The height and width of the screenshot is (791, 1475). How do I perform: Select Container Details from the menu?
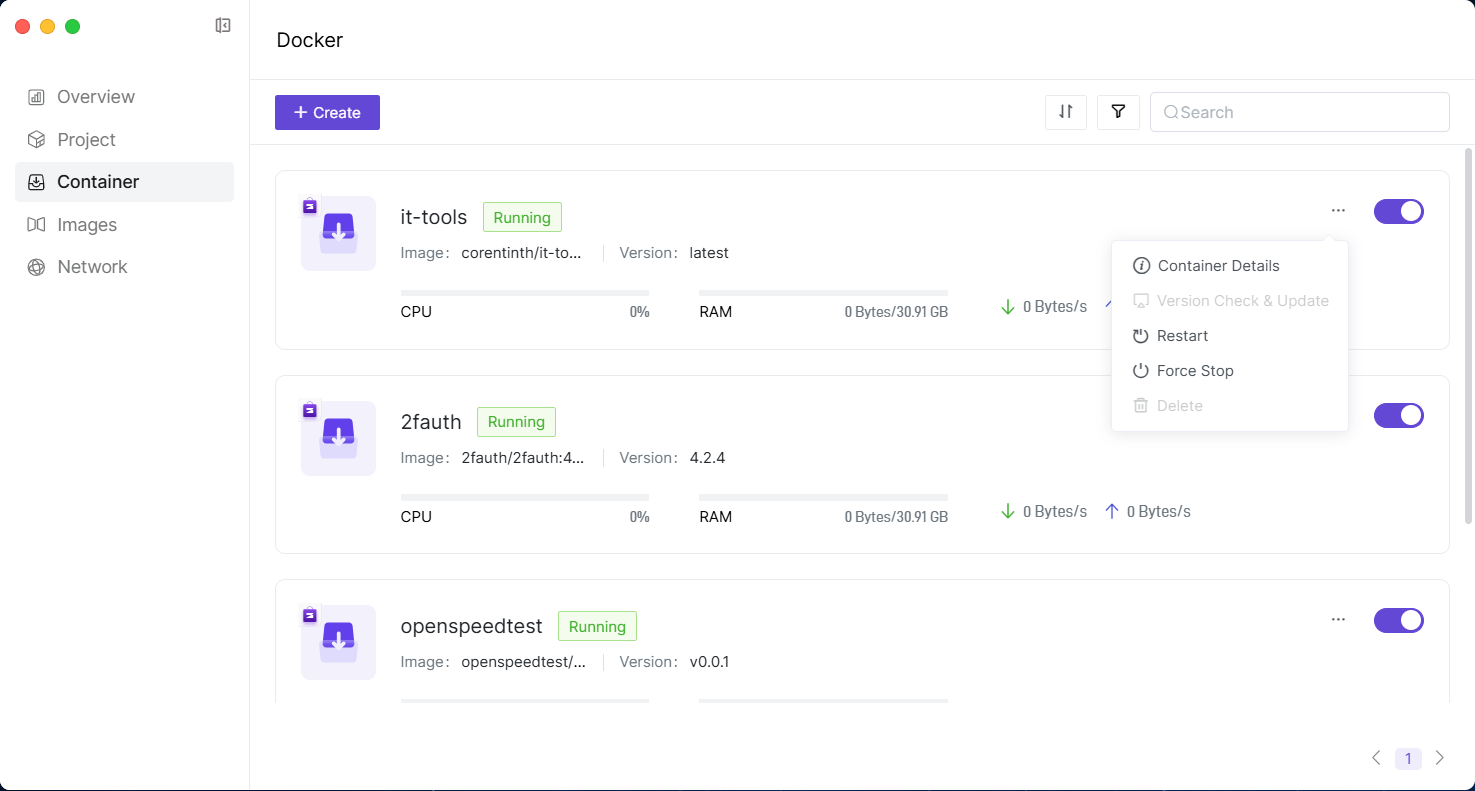coord(1218,266)
